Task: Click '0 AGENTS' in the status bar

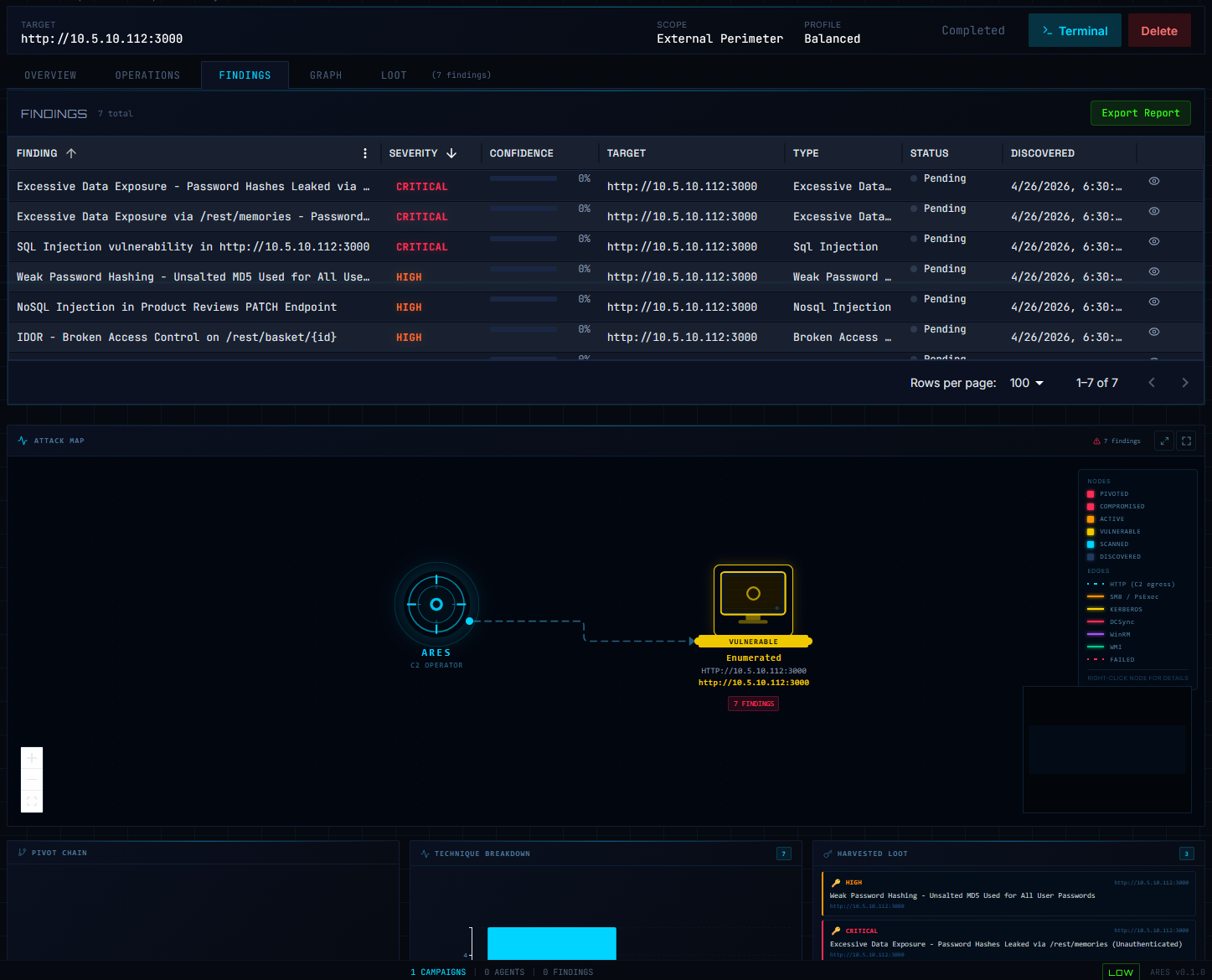Action: coord(504,972)
